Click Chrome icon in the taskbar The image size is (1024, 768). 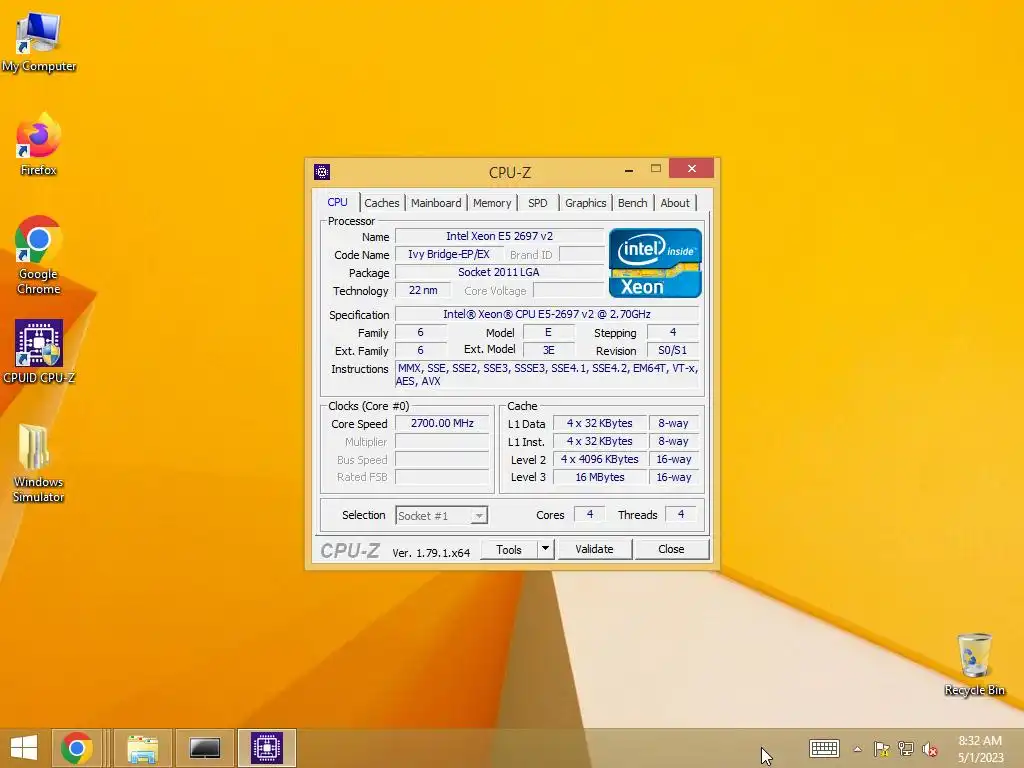(76, 748)
